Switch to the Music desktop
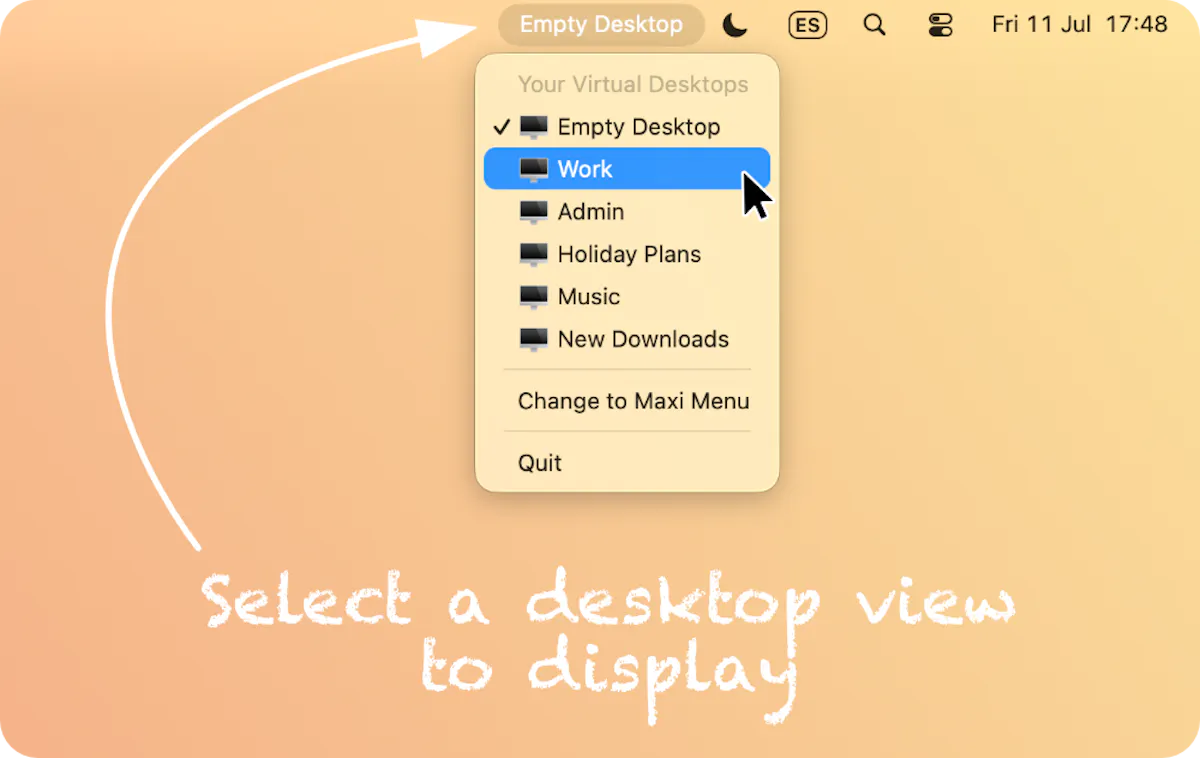This screenshot has height=758, width=1200. coord(627,297)
